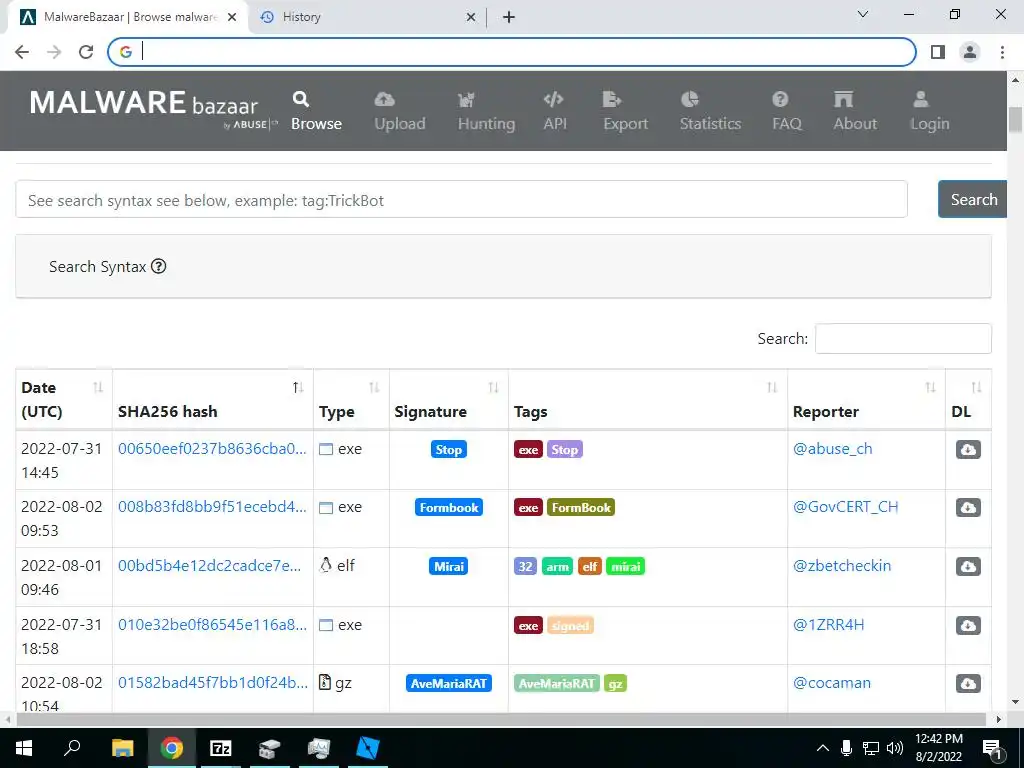This screenshot has width=1024, height=768.
Task: Click the Formbook signature badge
Action: 449,507
